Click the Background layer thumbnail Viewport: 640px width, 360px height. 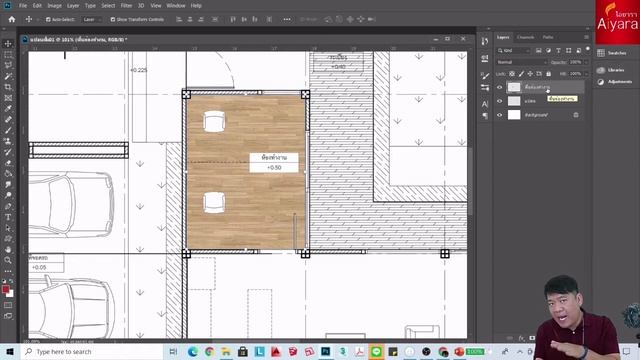coord(514,115)
